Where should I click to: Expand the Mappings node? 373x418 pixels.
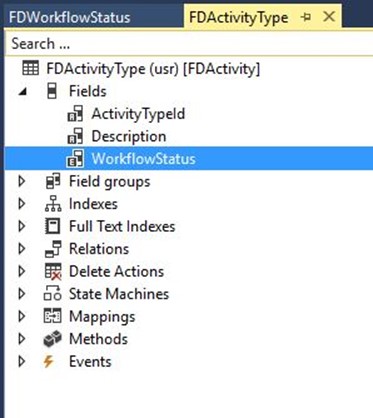click(22, 316)
